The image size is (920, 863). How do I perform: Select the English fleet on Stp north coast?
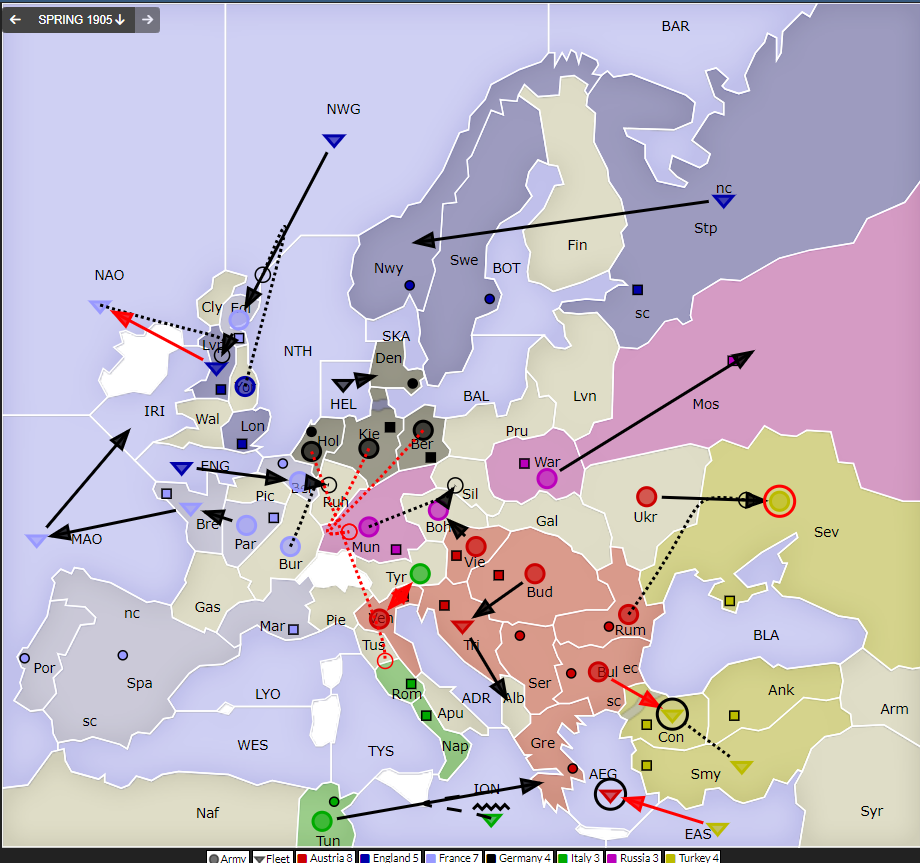pos(723,201)
